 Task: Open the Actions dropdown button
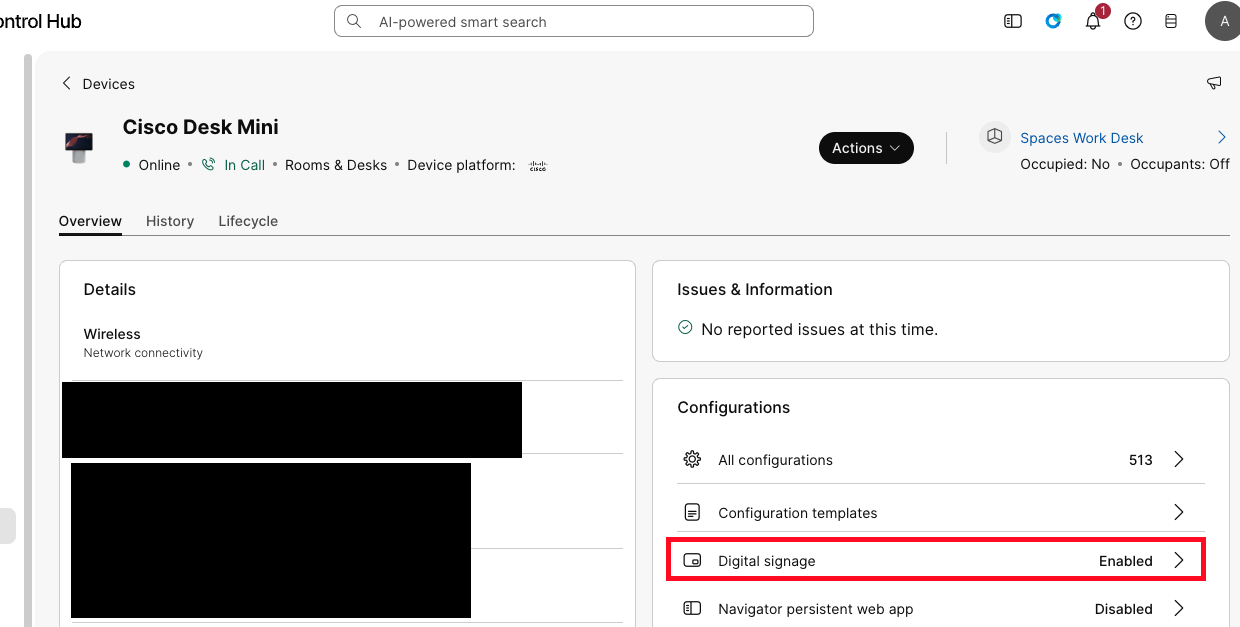866,148
